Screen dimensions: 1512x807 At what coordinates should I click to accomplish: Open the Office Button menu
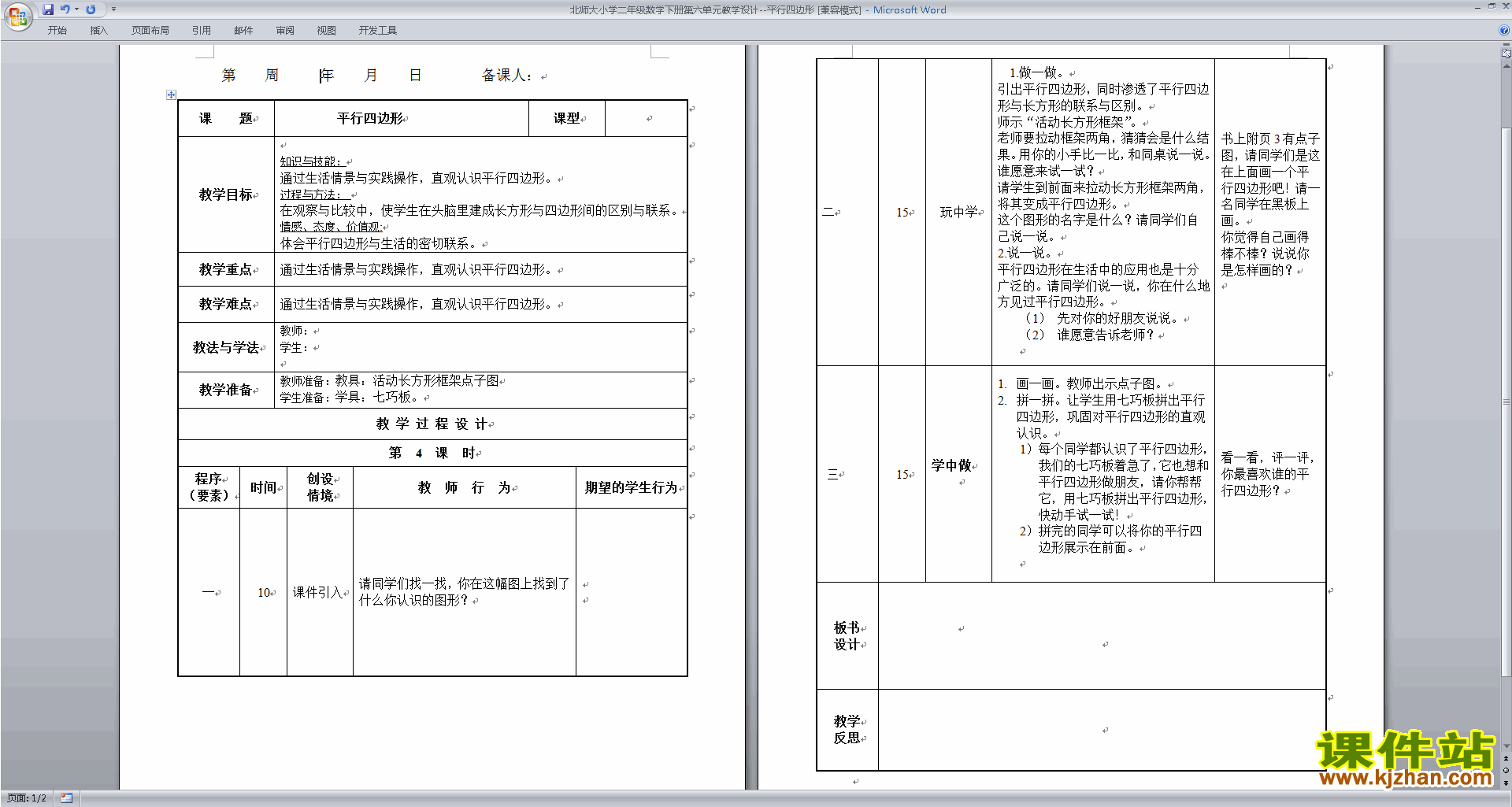17,16
